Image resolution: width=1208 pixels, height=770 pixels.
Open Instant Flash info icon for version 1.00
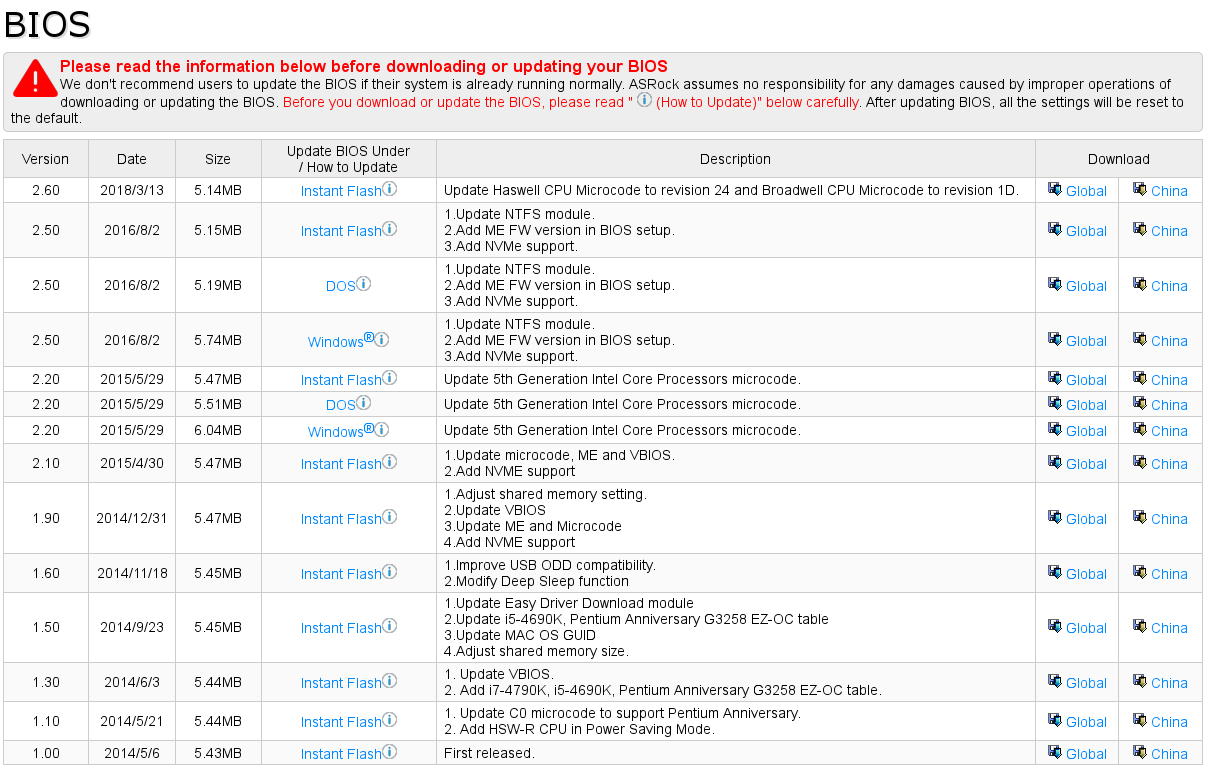390,751
